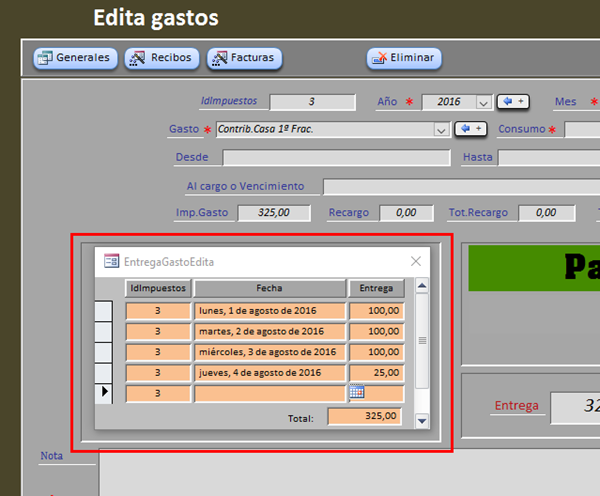Click the EntregaGastoEdita form icon
The width and height of the screenshot is (600, 496).
[x=111, y=261]
